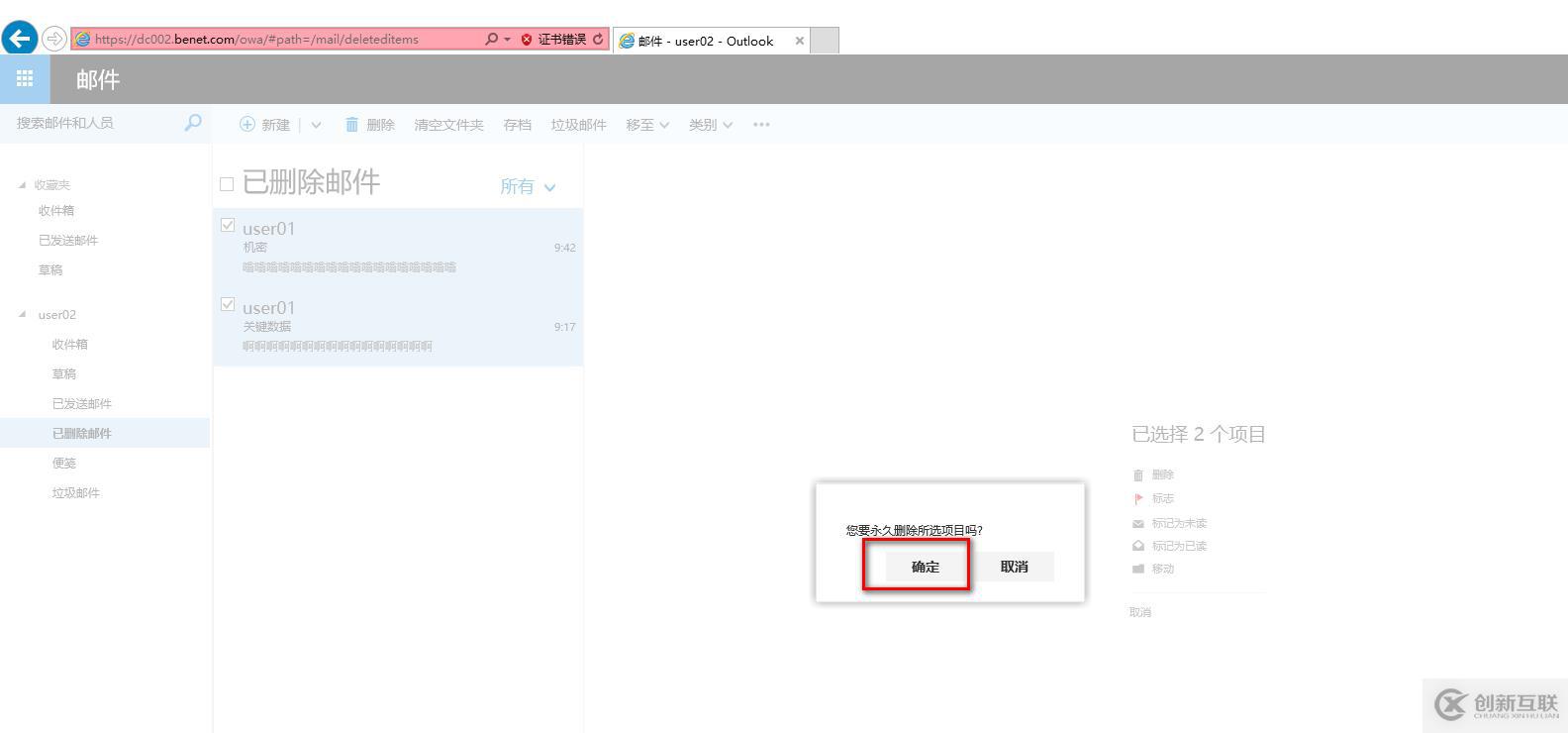Click the 证书错误 certificate error indicator
The height and width of the screenshot is (733, 1568).
(553, 39)
